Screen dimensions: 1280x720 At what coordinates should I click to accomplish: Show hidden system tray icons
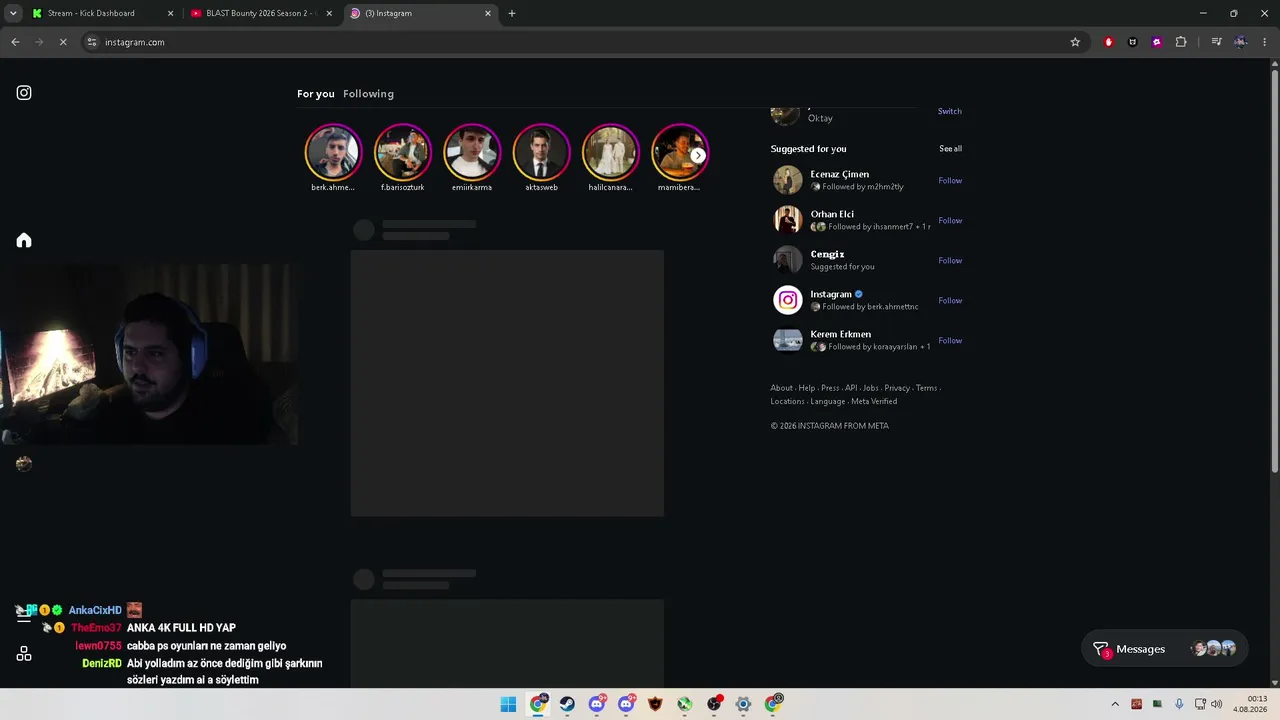[1115, 704]
